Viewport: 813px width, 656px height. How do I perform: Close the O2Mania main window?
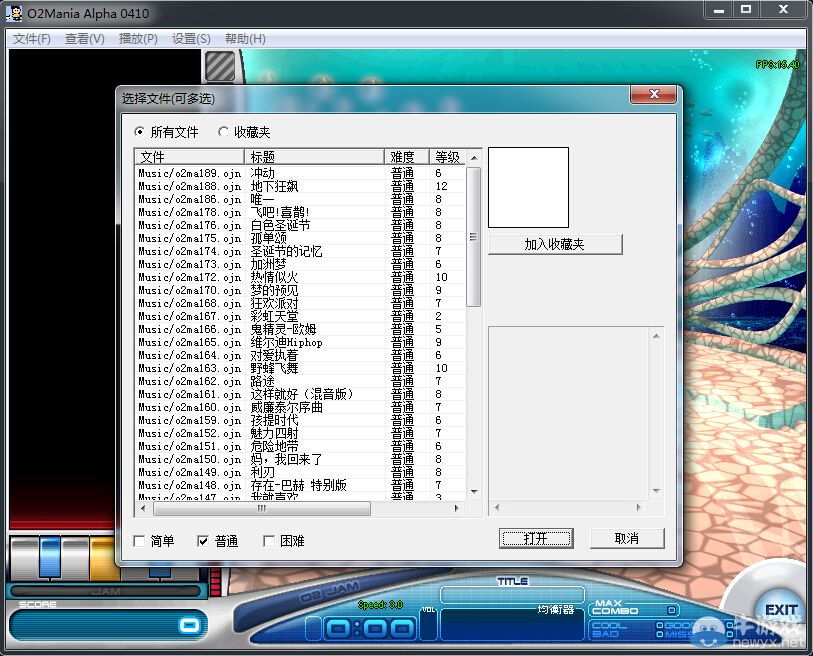coord(783,10)
